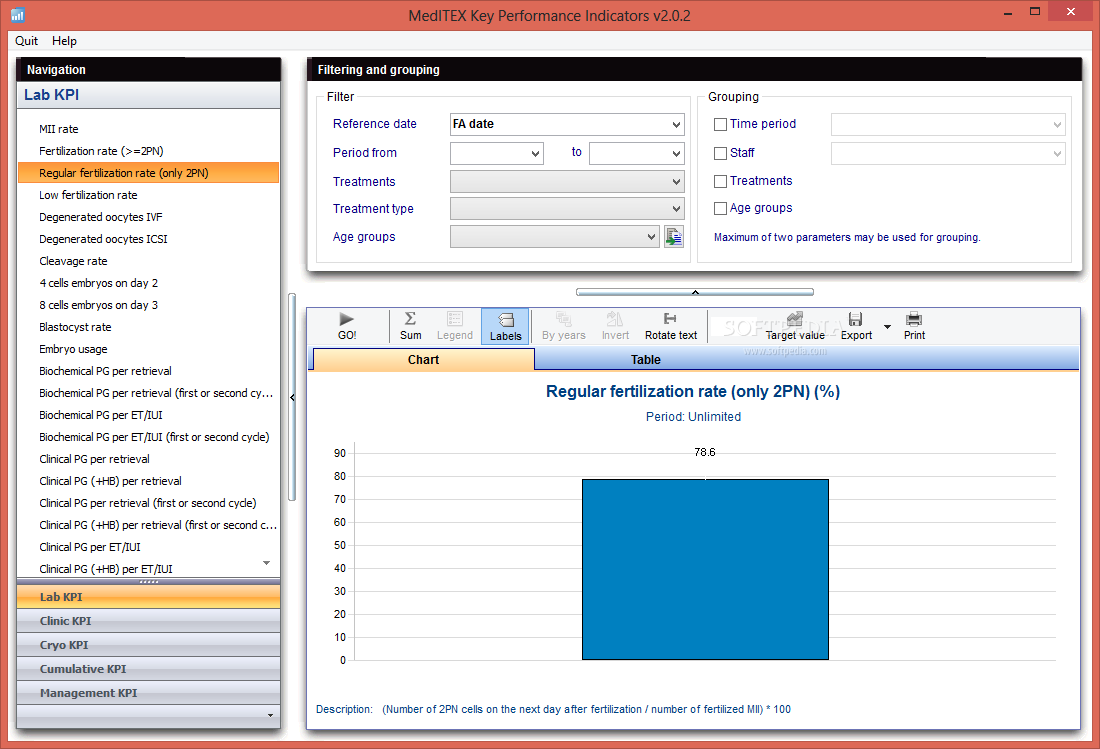Open the Target value tool
This screenshot has width=1100, height=749.
point(795,326)
